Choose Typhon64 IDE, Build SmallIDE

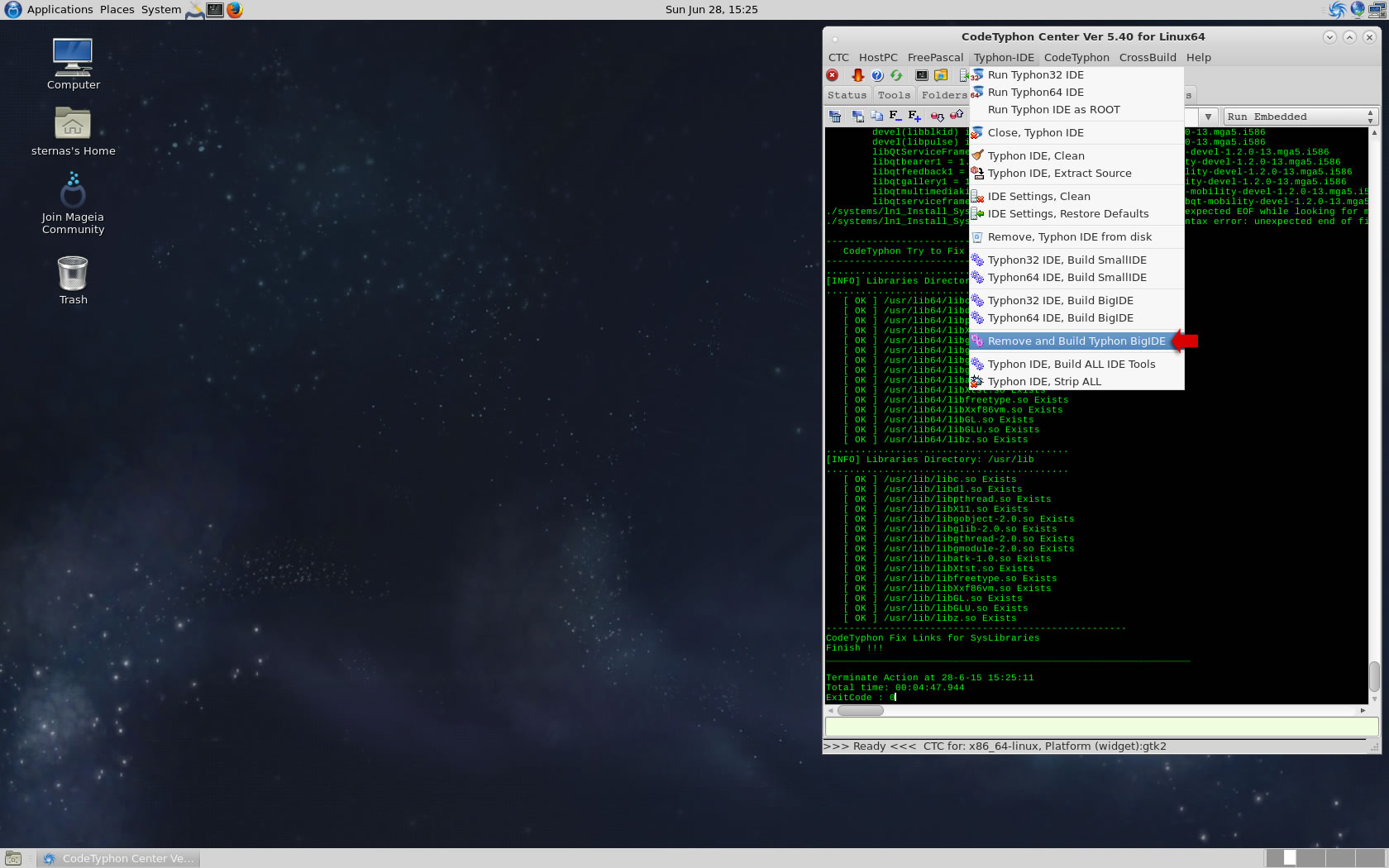click(1076, 278)
